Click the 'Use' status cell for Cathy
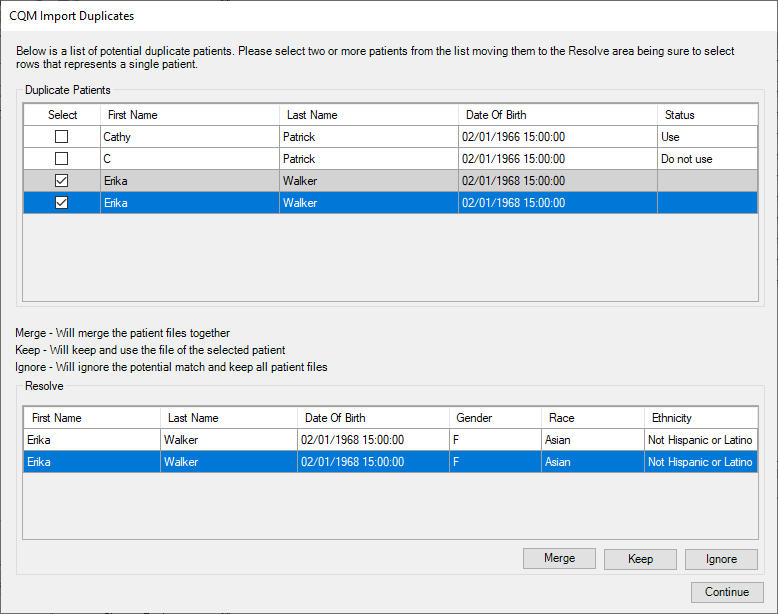The height and width of the screenshot is (614, 778). 706,136
